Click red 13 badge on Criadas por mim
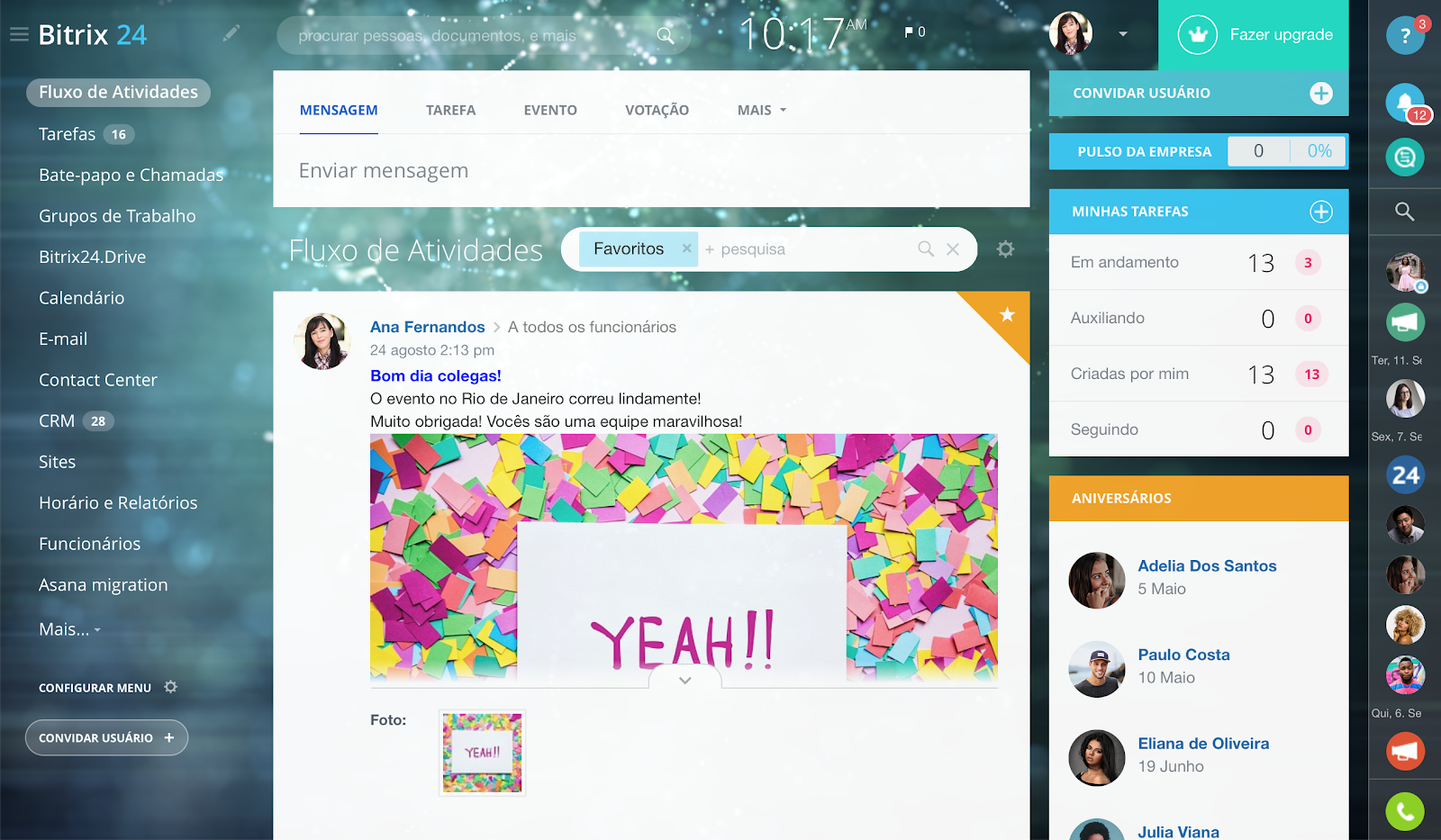The height and width of the screenshot is (840, 1441). [1311, 374]
